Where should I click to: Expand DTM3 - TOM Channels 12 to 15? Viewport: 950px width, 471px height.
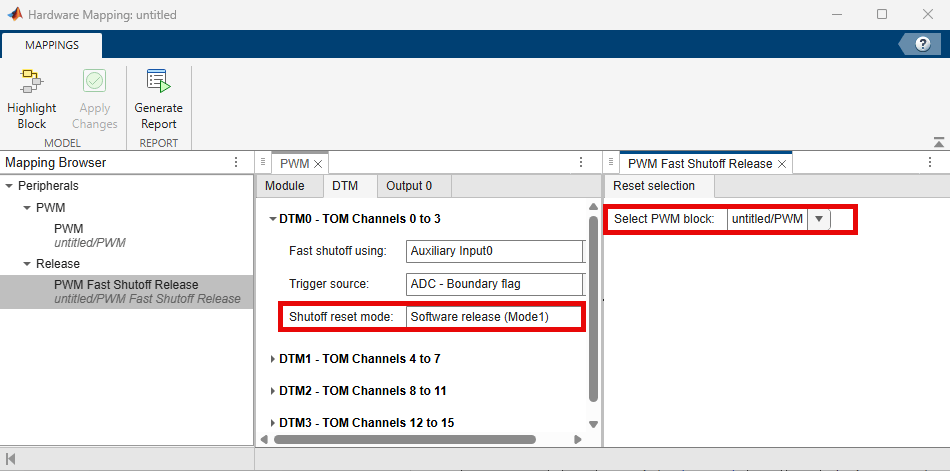(273, 423)
